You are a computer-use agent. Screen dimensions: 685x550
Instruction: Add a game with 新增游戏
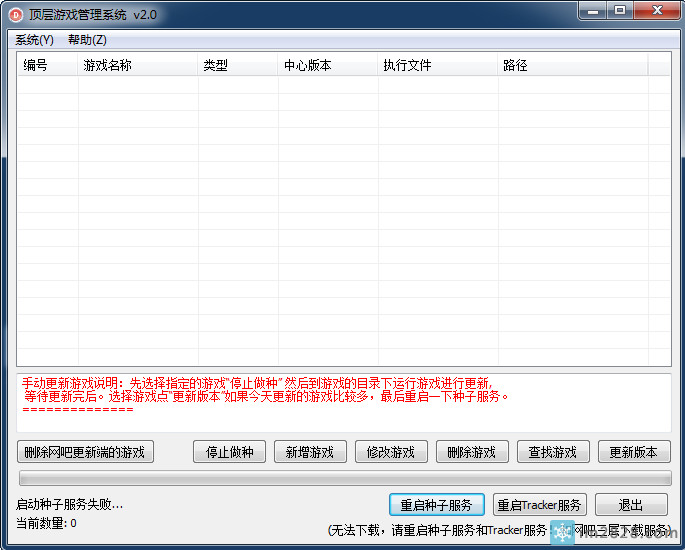[x=310, y=452]
